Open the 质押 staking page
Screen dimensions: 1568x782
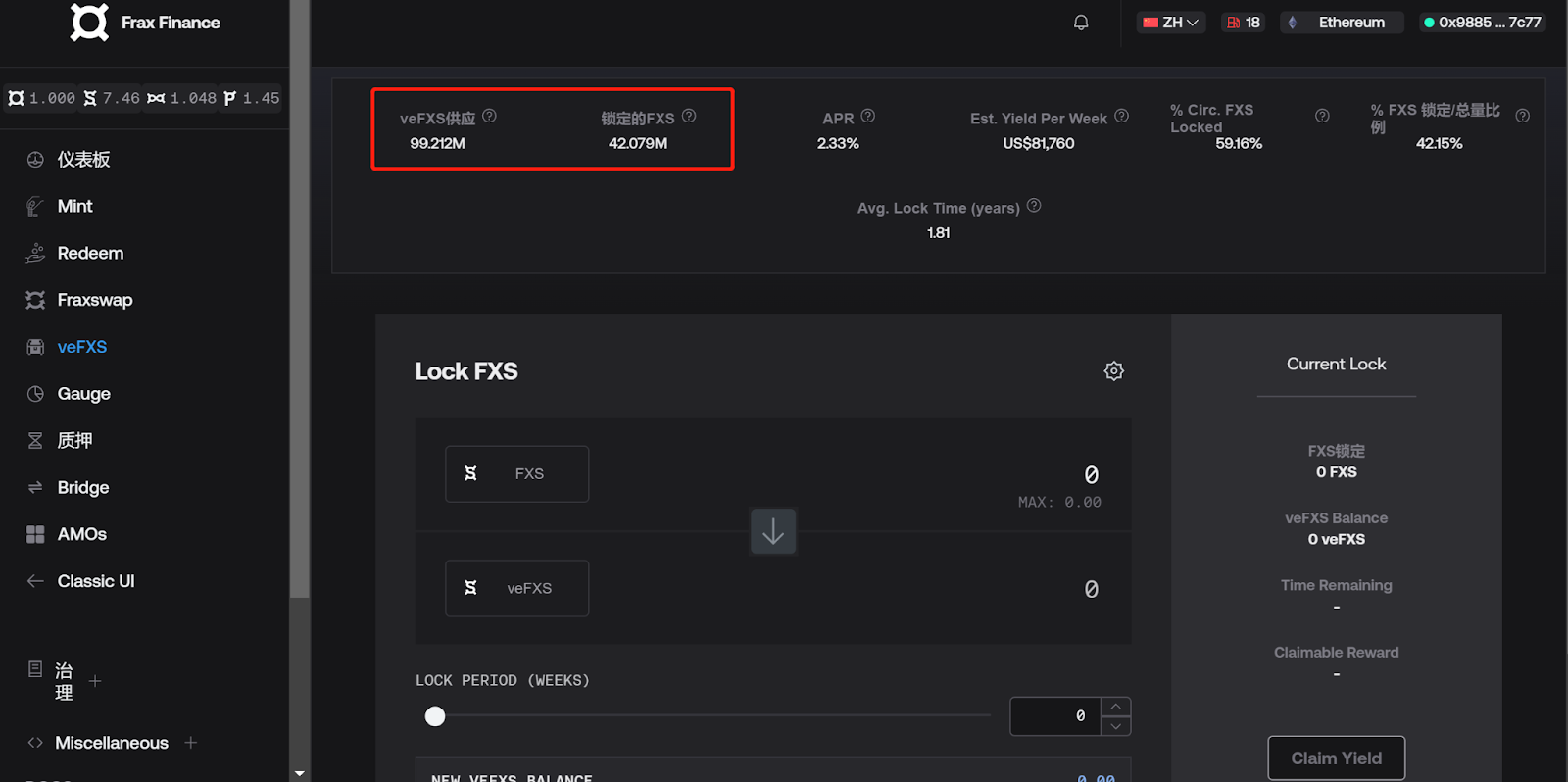click(x=74, y=440)
